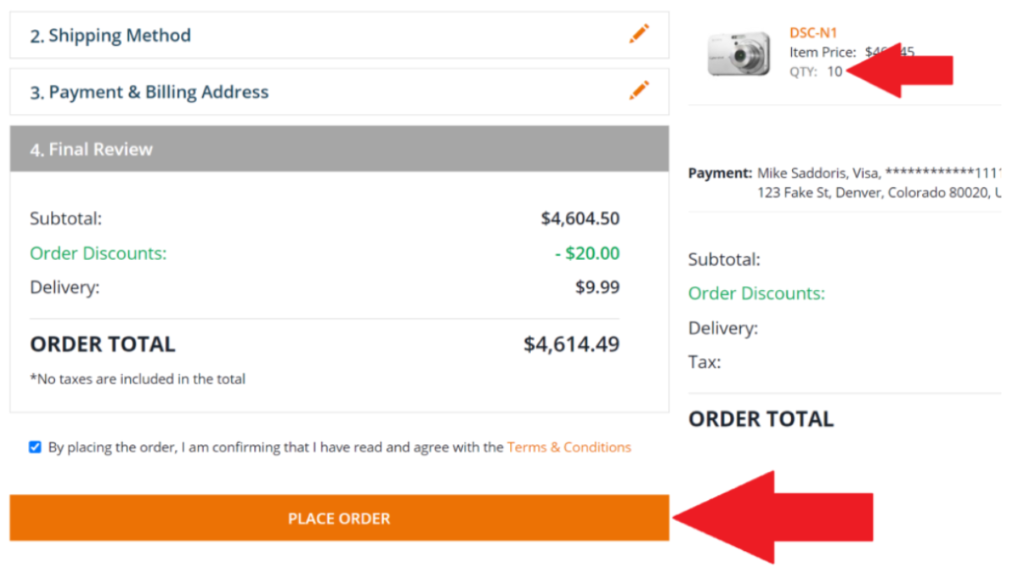Screen dimensions: 1024x572
Task: Click the Shipping Method edit pencil icon
Action: click(x=639, y=33)
